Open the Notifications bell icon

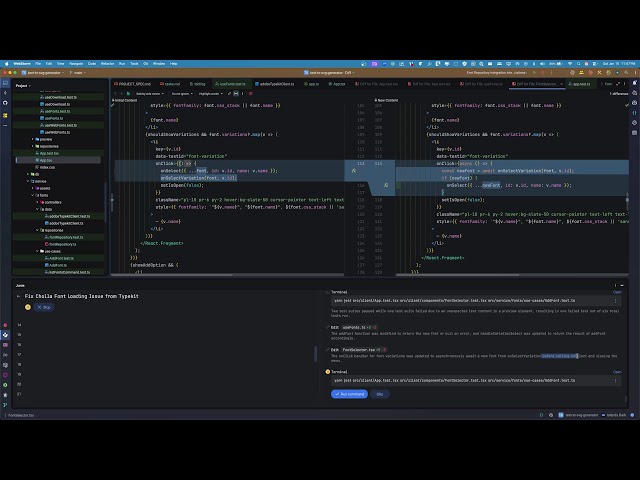(x=635, y=83)
